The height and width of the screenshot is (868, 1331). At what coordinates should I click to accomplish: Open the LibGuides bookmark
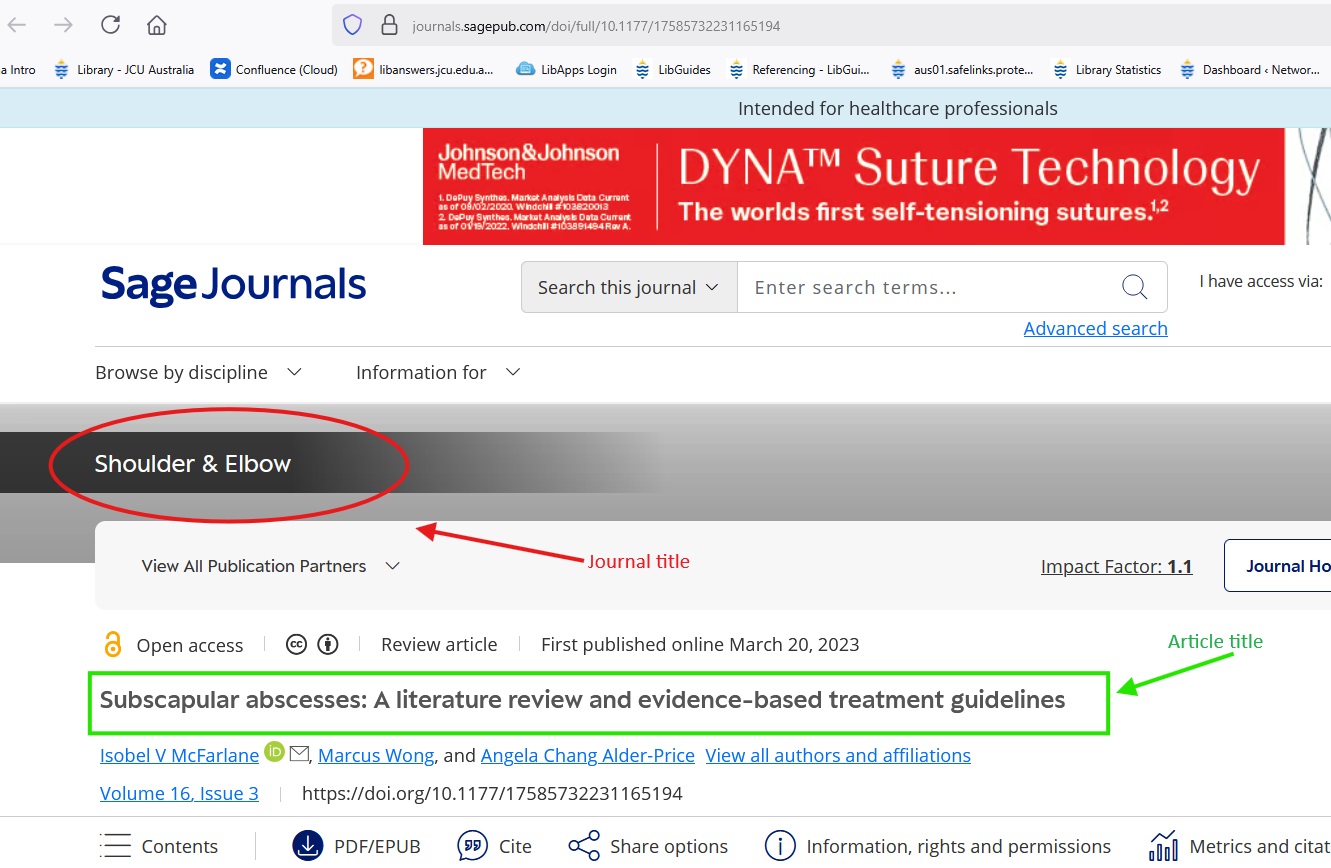(x=674, y=70)
